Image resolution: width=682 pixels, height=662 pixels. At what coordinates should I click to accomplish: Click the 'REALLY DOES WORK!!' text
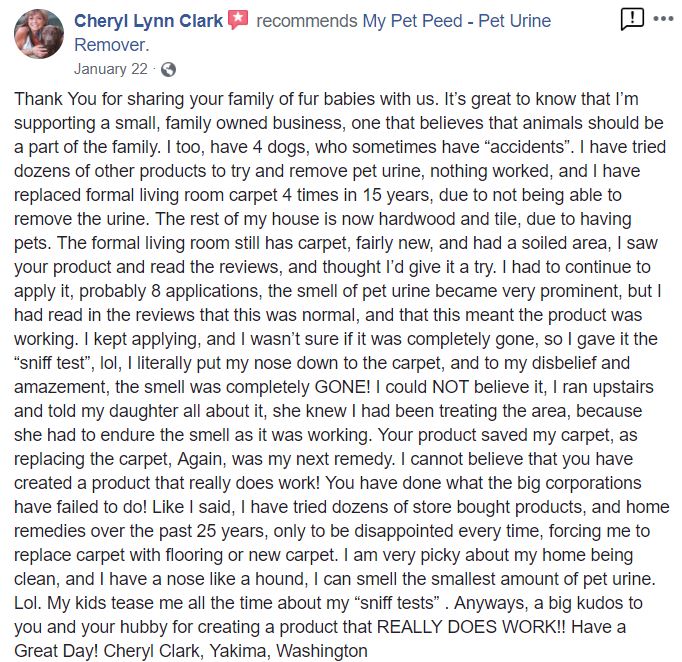coord(471,627)
